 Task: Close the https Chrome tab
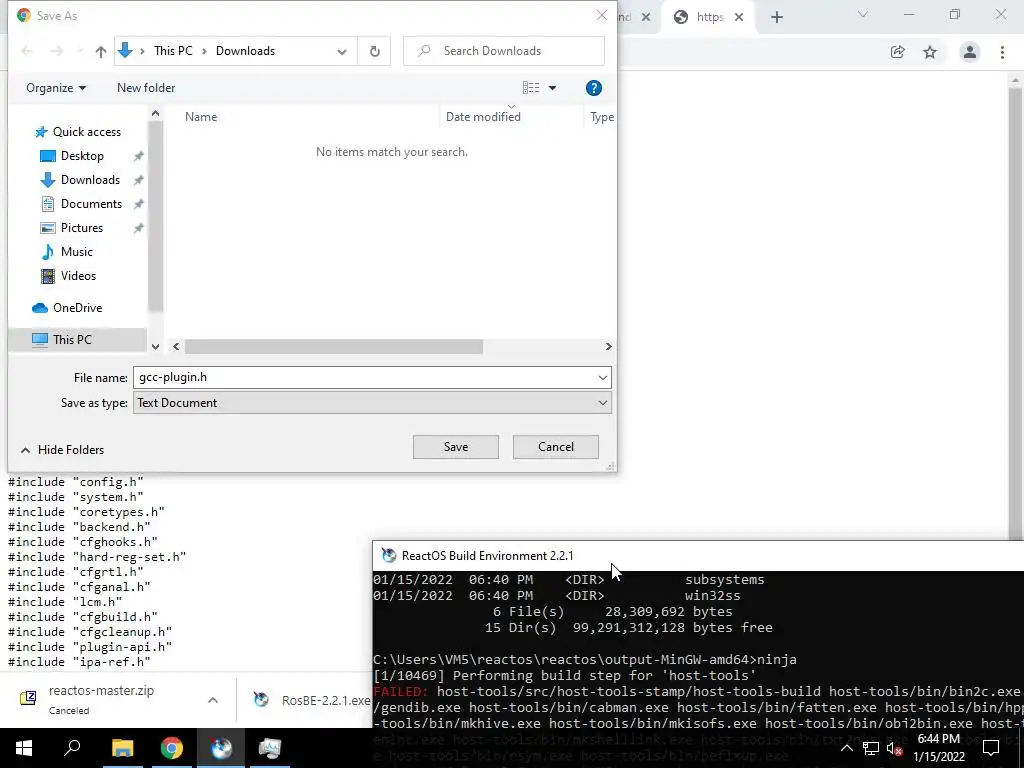[739, 18]
